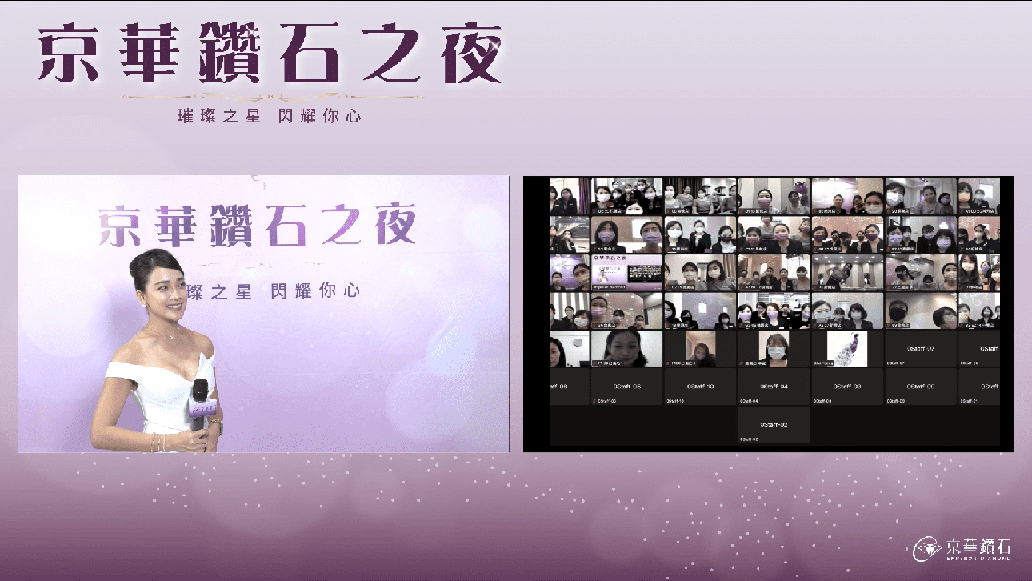
Task: Select the top-right tile of participant grid
Action: tap(978, 196)
